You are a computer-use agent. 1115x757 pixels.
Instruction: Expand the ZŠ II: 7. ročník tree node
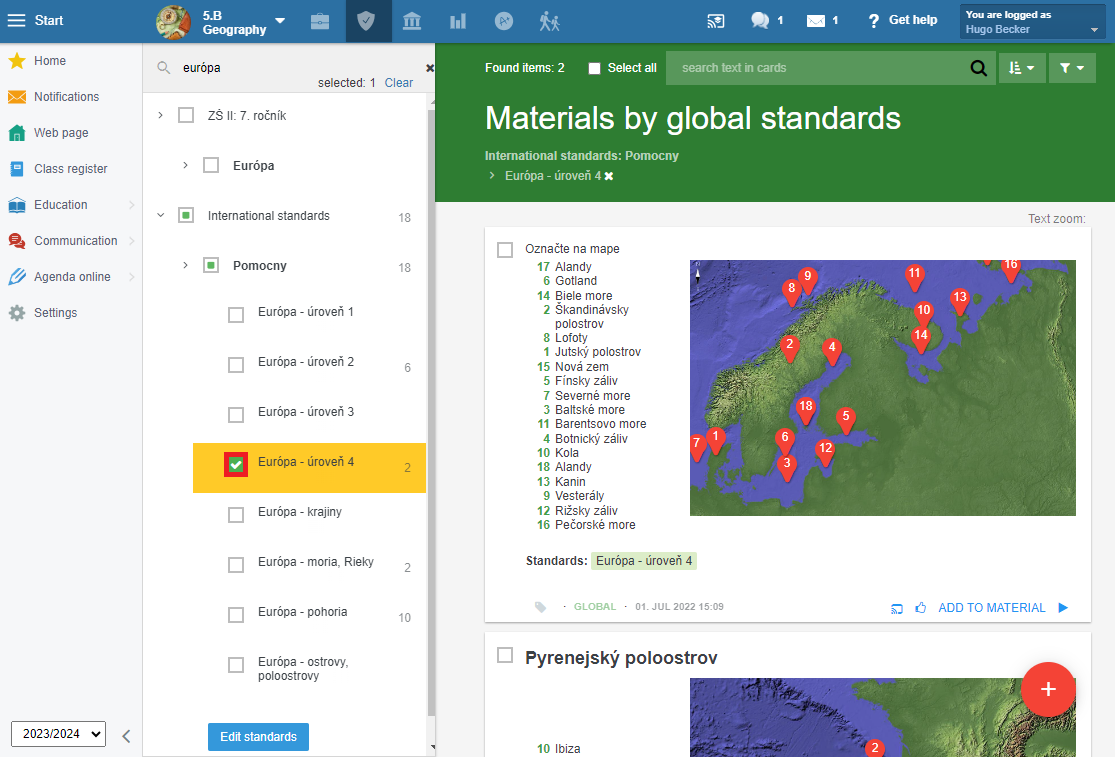pyautogui.click(x=161, y=115)
